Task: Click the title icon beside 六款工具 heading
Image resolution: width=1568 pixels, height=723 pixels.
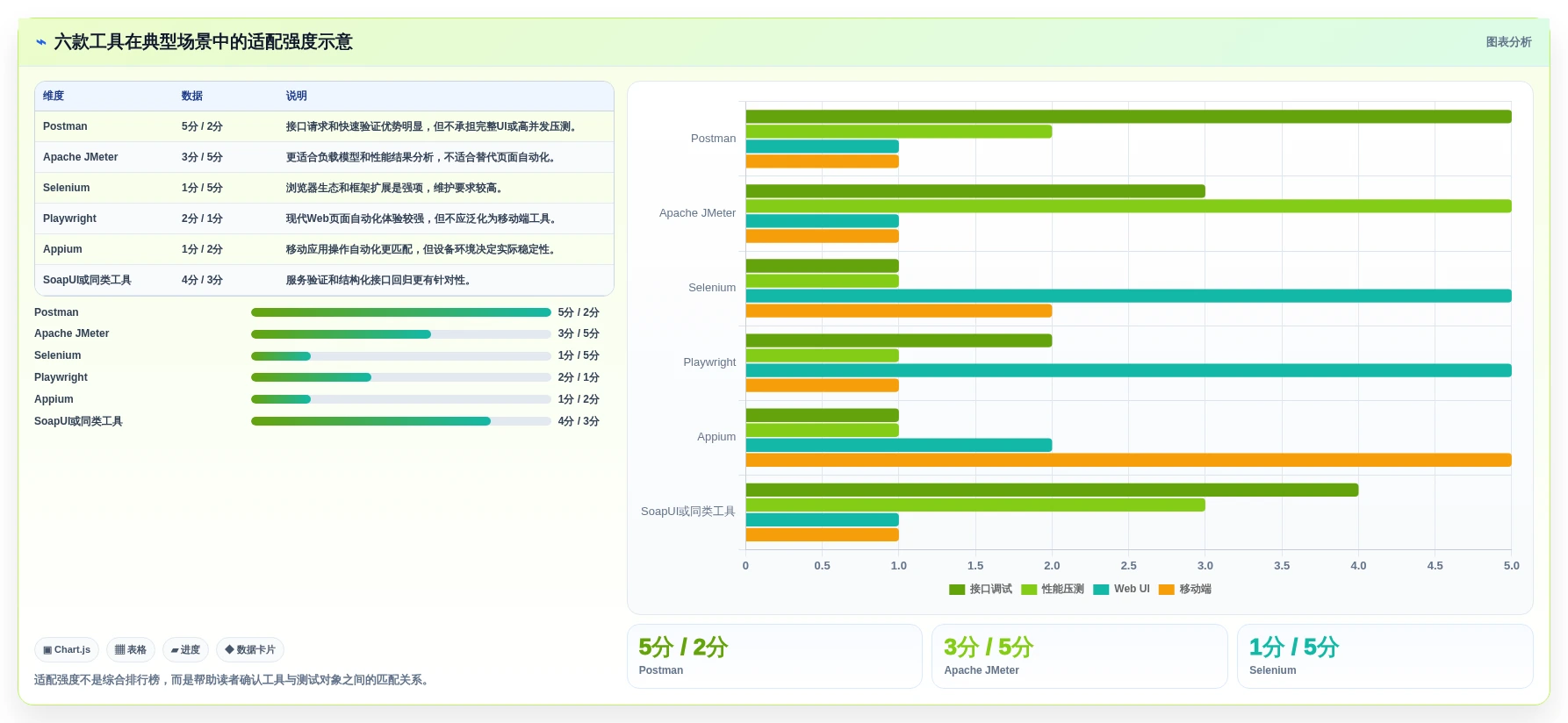Action: pos(40,42)
